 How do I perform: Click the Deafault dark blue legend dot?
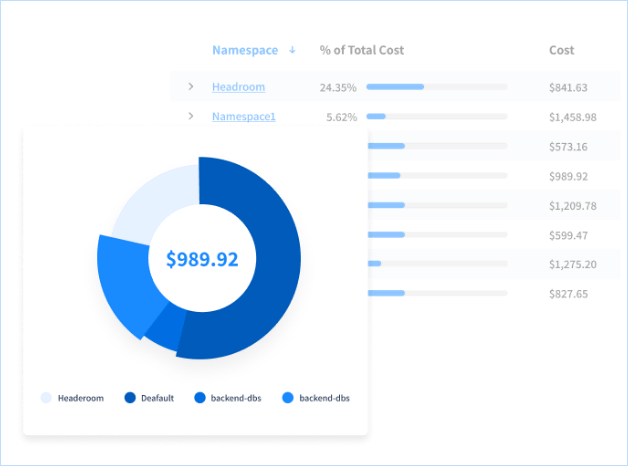point(130,398)
